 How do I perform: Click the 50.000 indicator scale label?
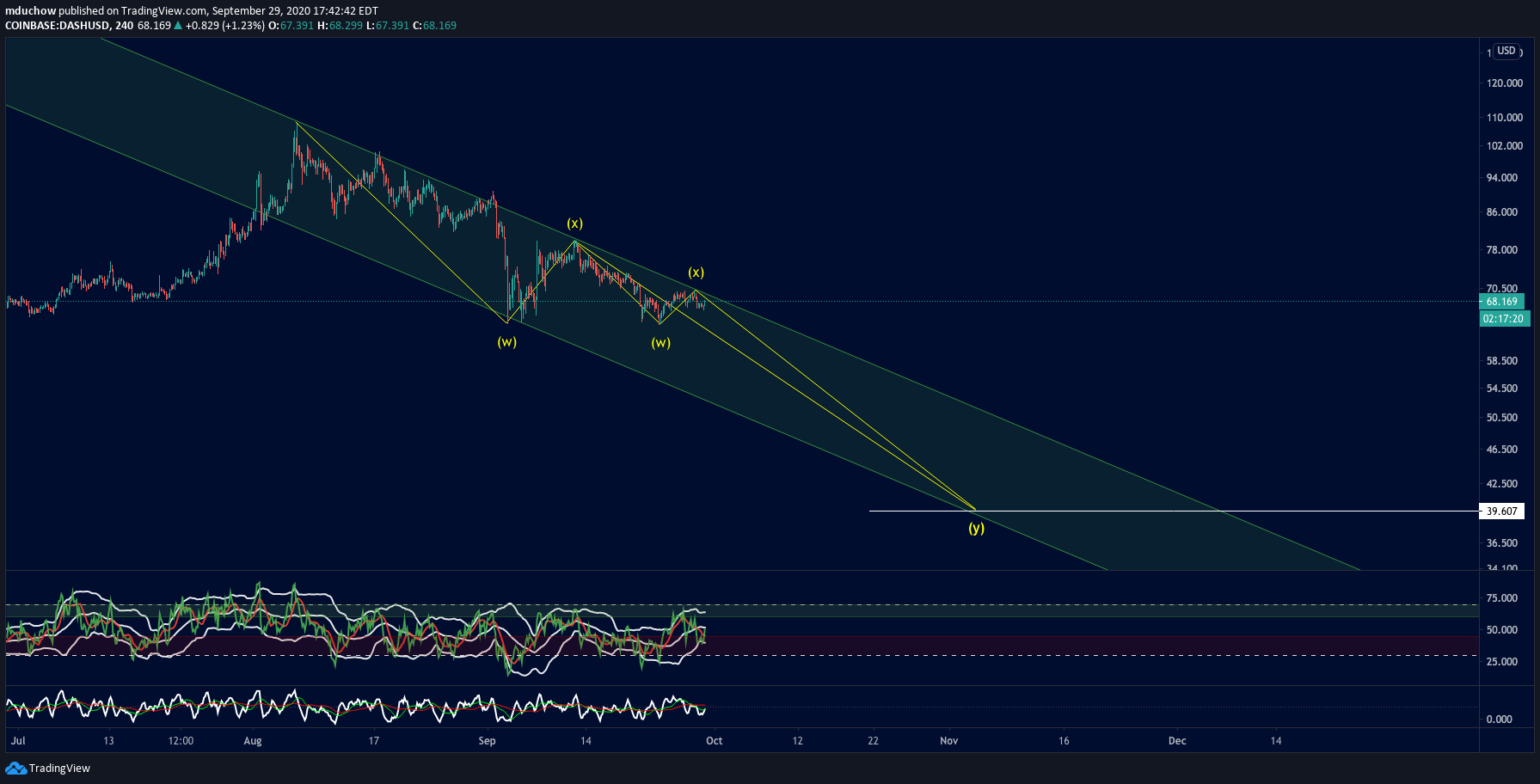click(1502, 630)
